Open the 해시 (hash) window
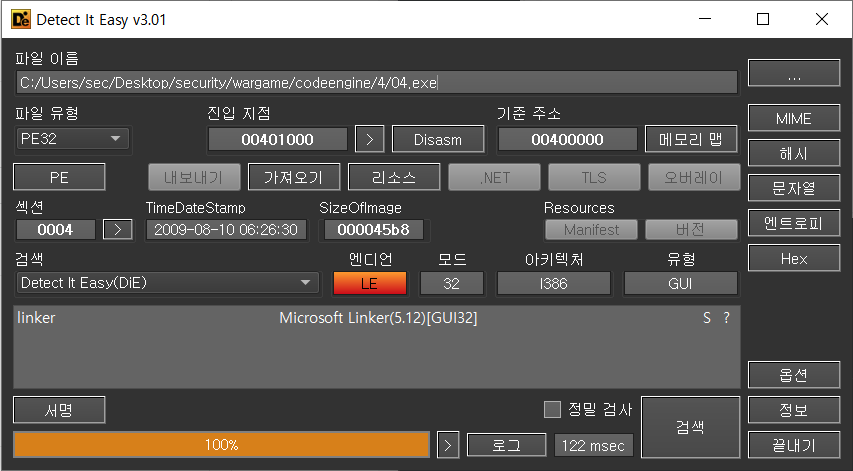This screenshot has width=853, height=471. [794, 153]
